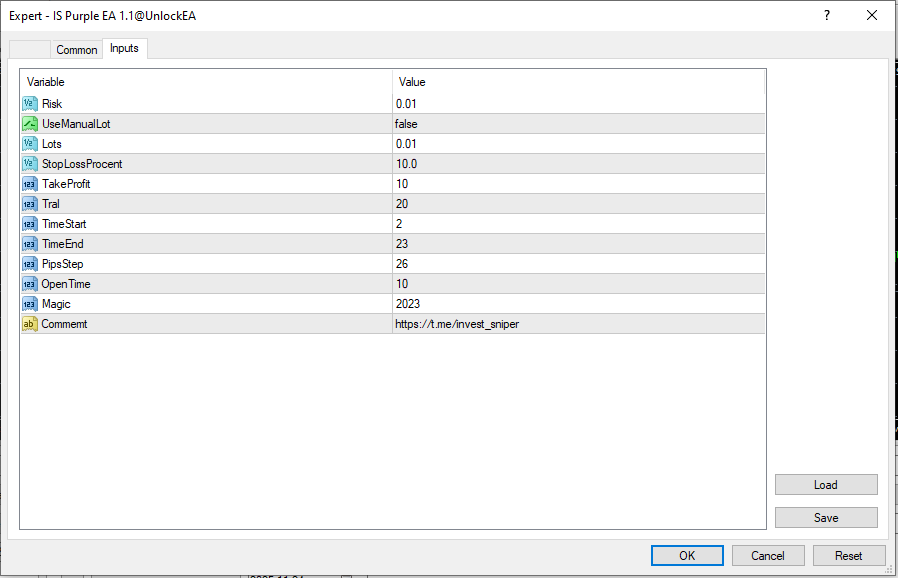Click the StopLossProcent double-type icon
The height and width of the screenshot is (578, 898).
pyautogui.click(x=30, y=164)
